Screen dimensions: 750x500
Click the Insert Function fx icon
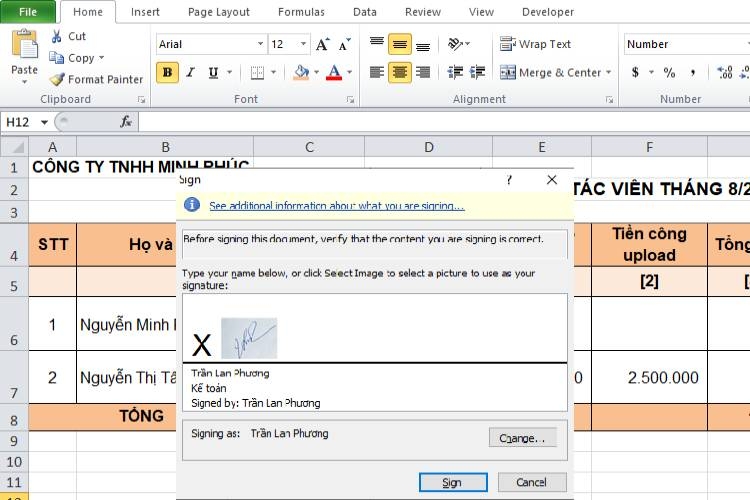126,122
